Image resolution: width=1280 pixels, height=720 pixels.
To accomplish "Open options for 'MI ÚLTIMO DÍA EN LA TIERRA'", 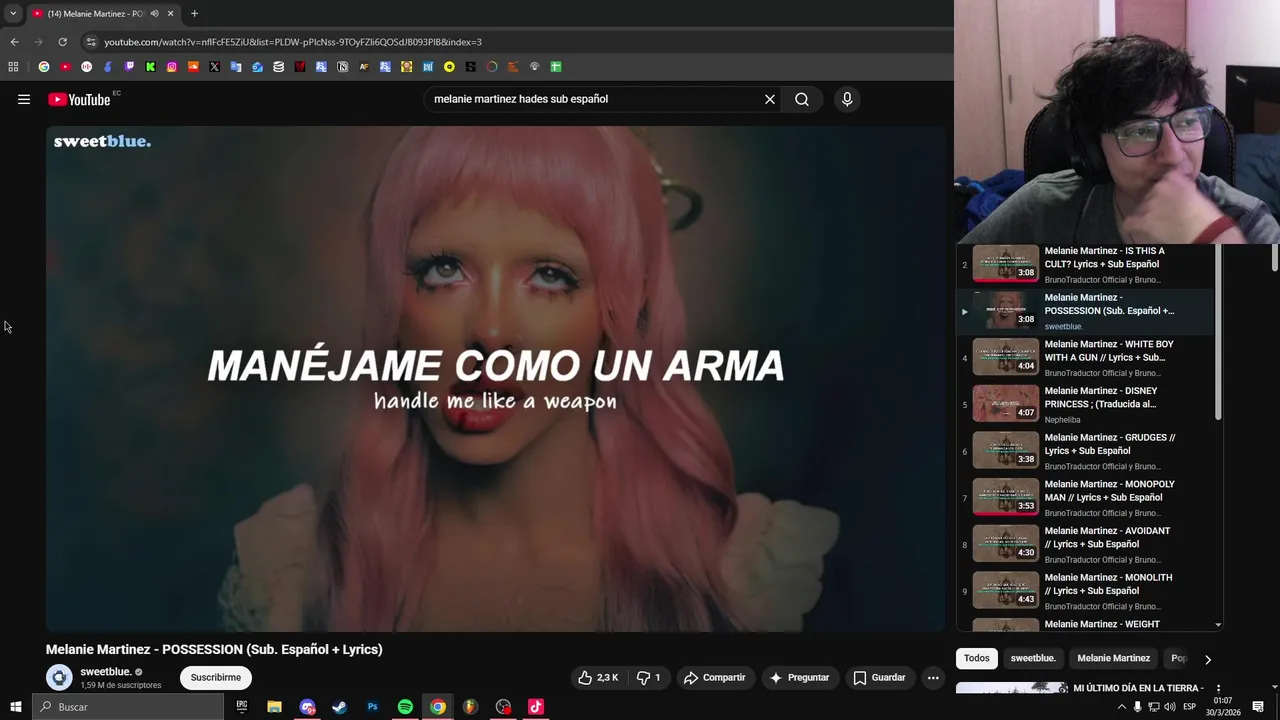I will pyautogui.click(x=1217, y=688).
